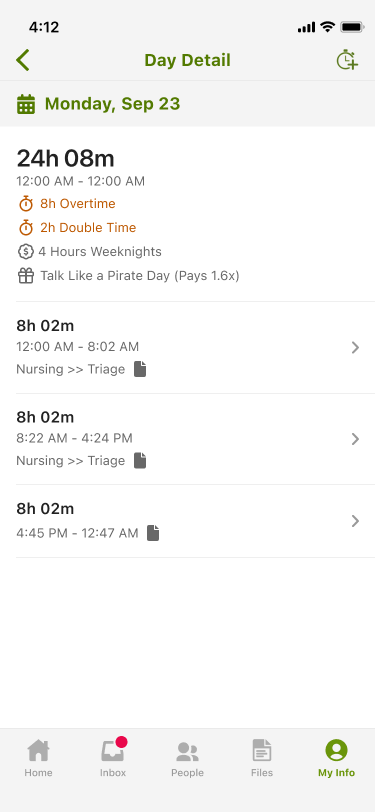The height and width of the screenshot is (812, 375).
Task: Open the Files tab
Action: point(262,758)
